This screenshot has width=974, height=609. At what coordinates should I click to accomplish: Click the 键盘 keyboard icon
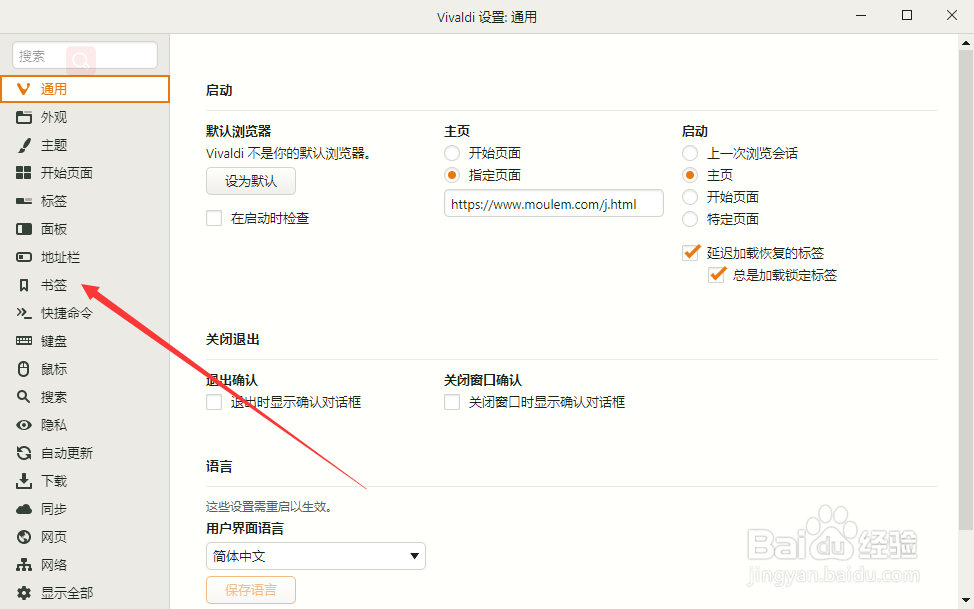point(24,341)
